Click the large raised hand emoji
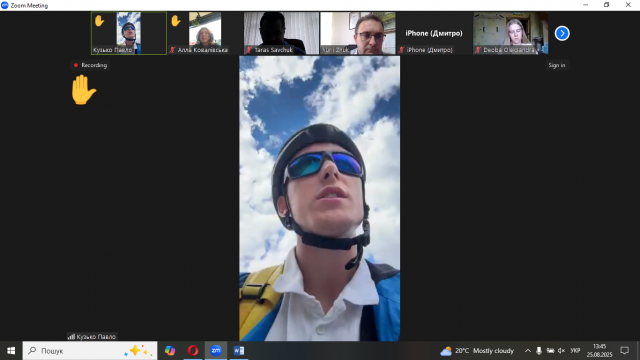The height and width of the screenshot is (360, 640). click(83, 90)
